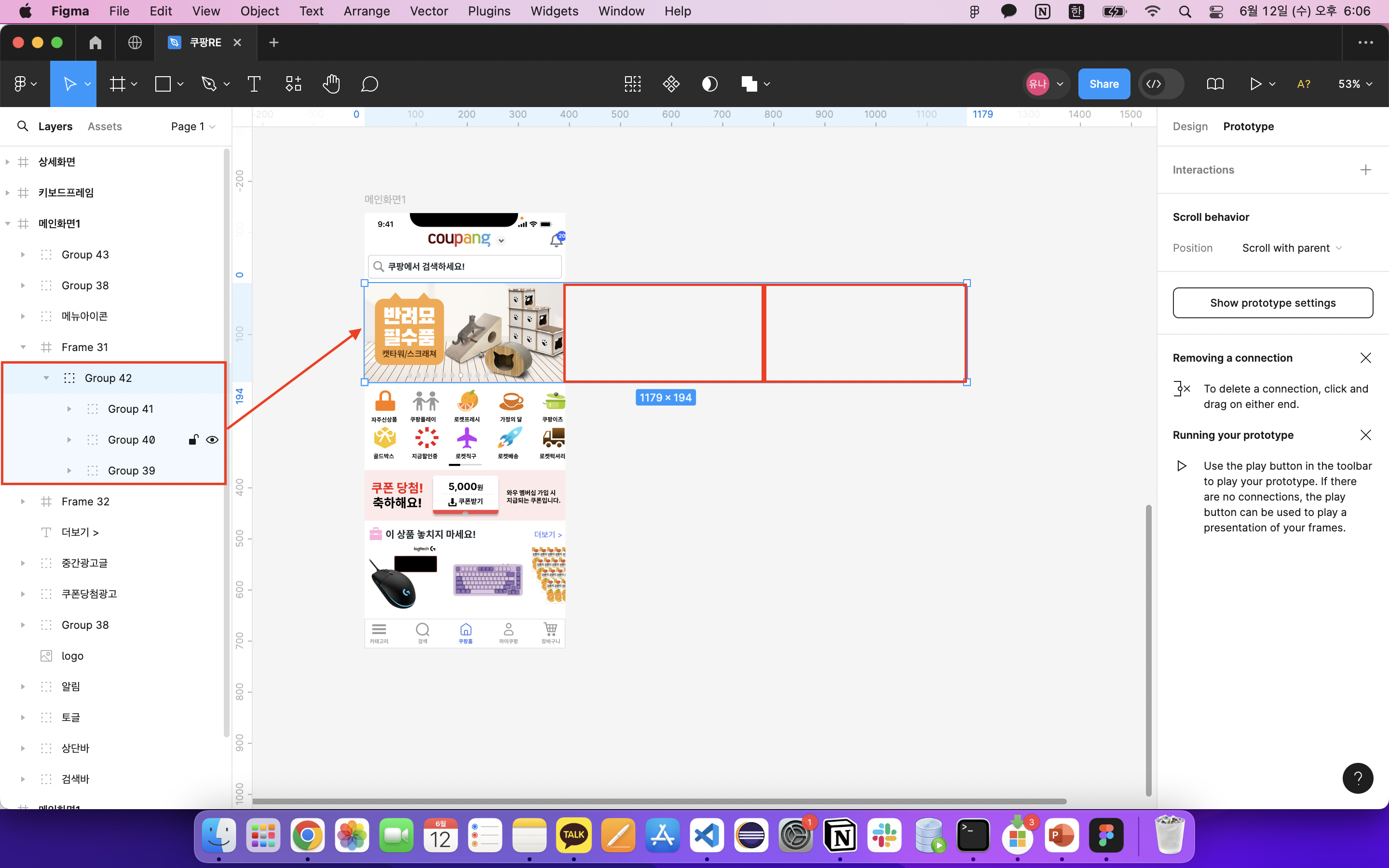Switch to Design tab
The image size is (1389, 868).
(x=1190, y=126)
